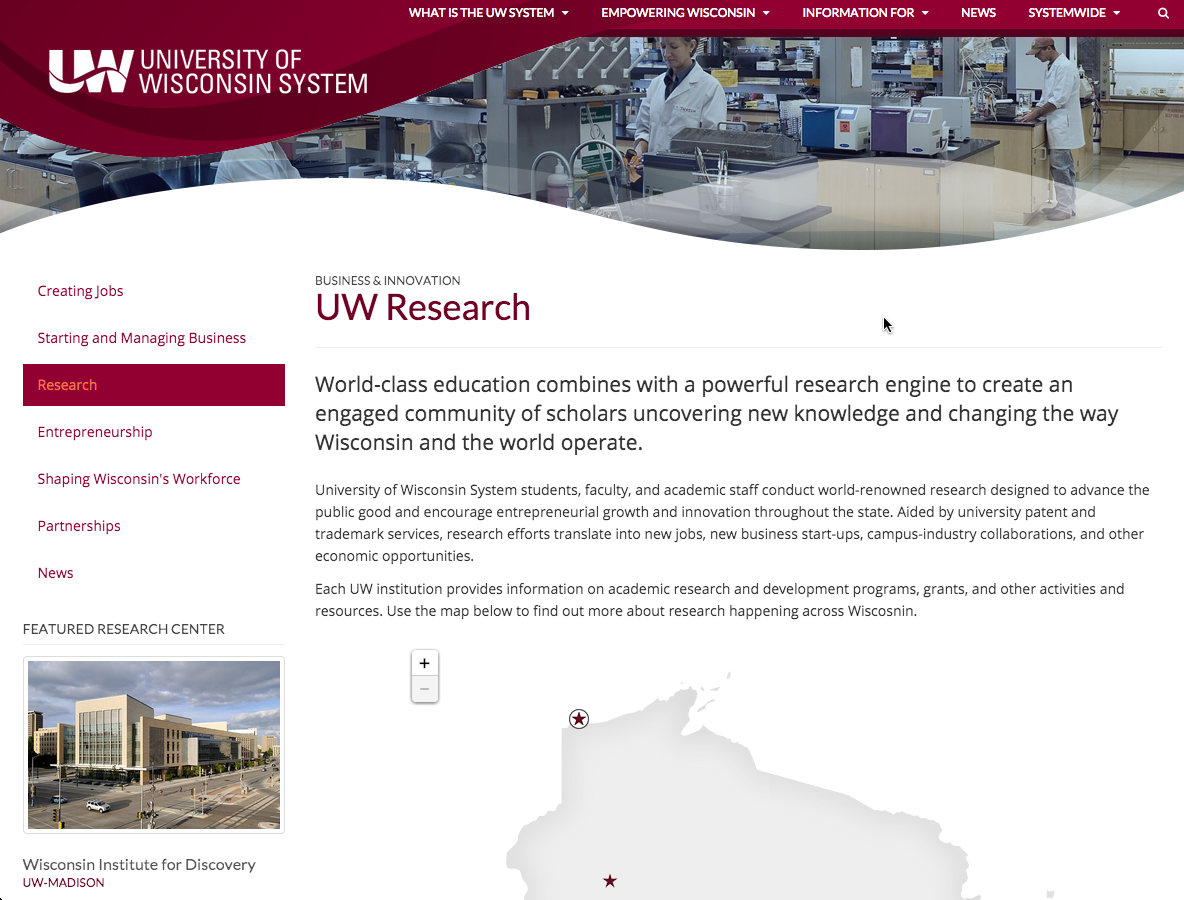Expand the What Is The UW System menu
The image size is (1184, 900).
tap(488, 13)
